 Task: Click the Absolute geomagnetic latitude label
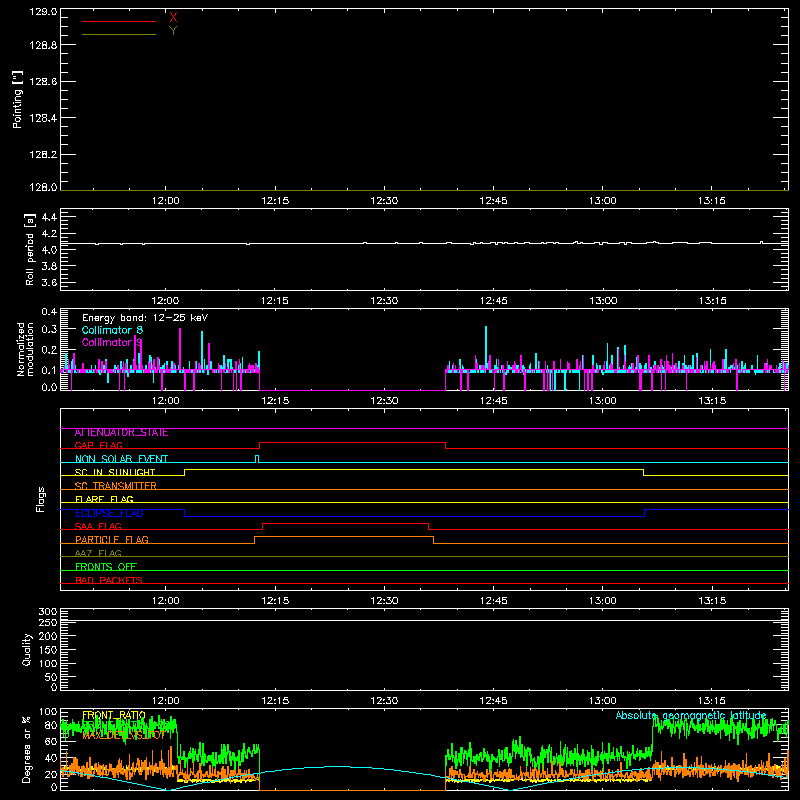tap(691, 715)
